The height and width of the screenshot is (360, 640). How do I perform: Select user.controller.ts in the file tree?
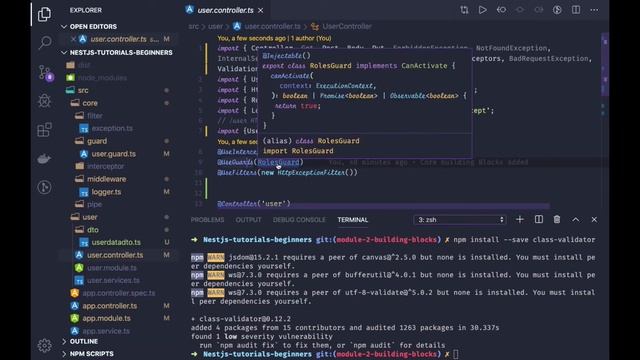pyautogui.click(x=115, y=255)
